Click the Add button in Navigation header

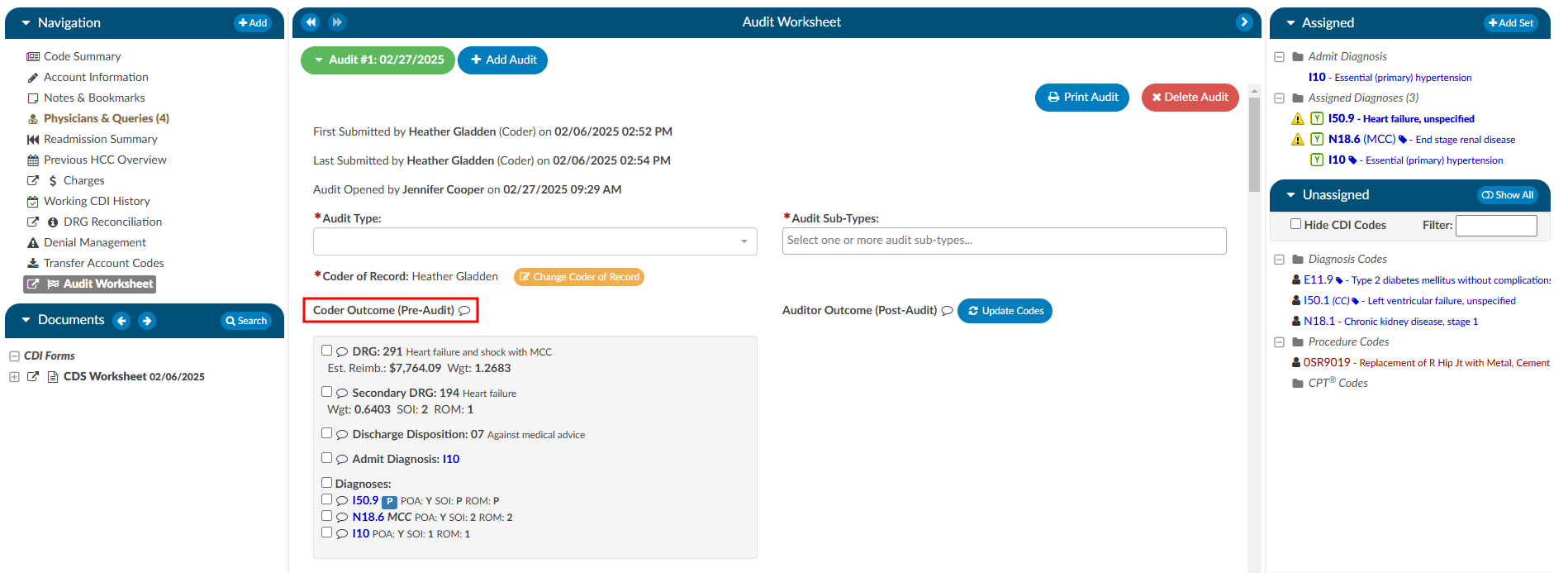tap(253, 23)
